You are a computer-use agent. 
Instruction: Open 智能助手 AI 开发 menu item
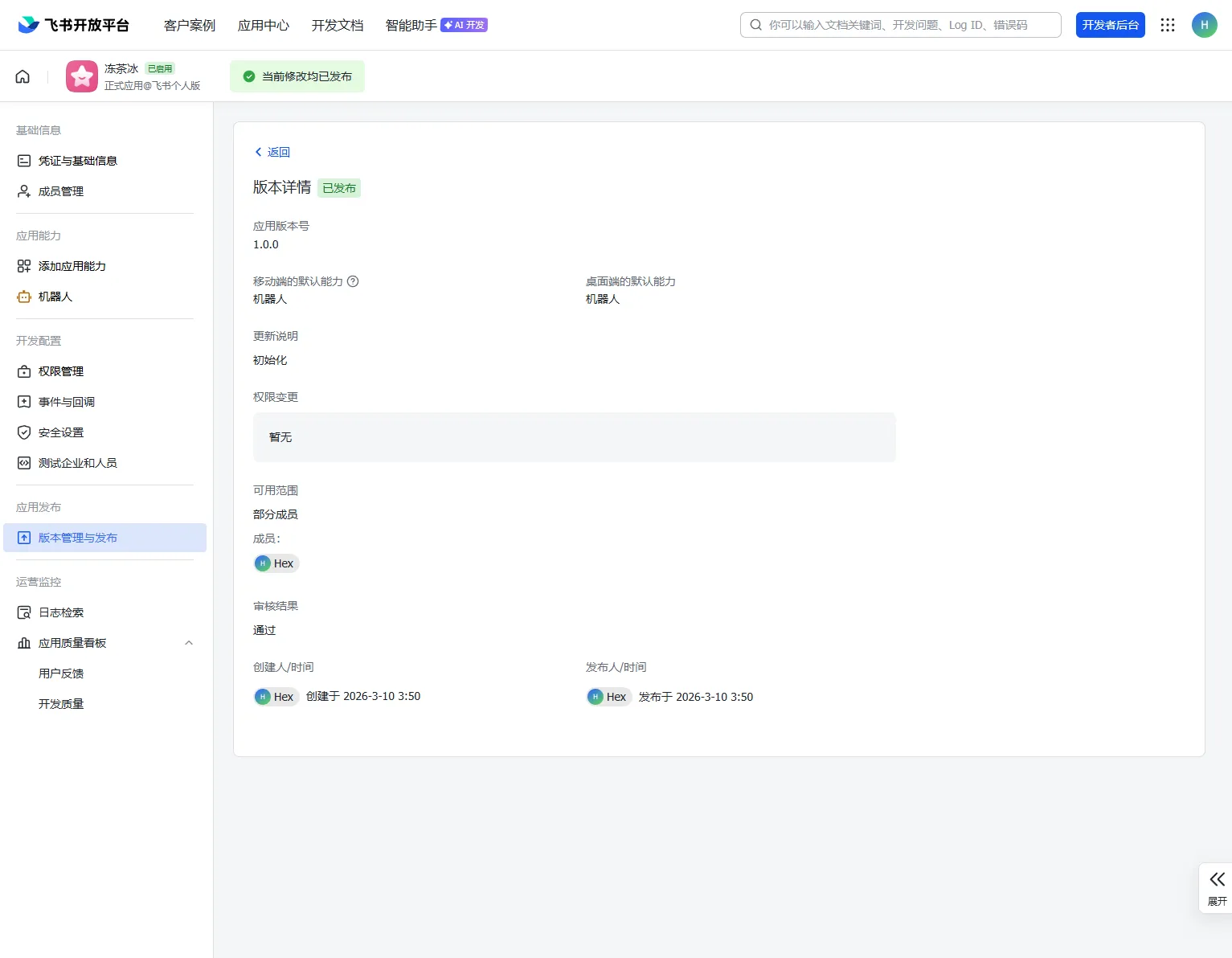pos(436,25)
